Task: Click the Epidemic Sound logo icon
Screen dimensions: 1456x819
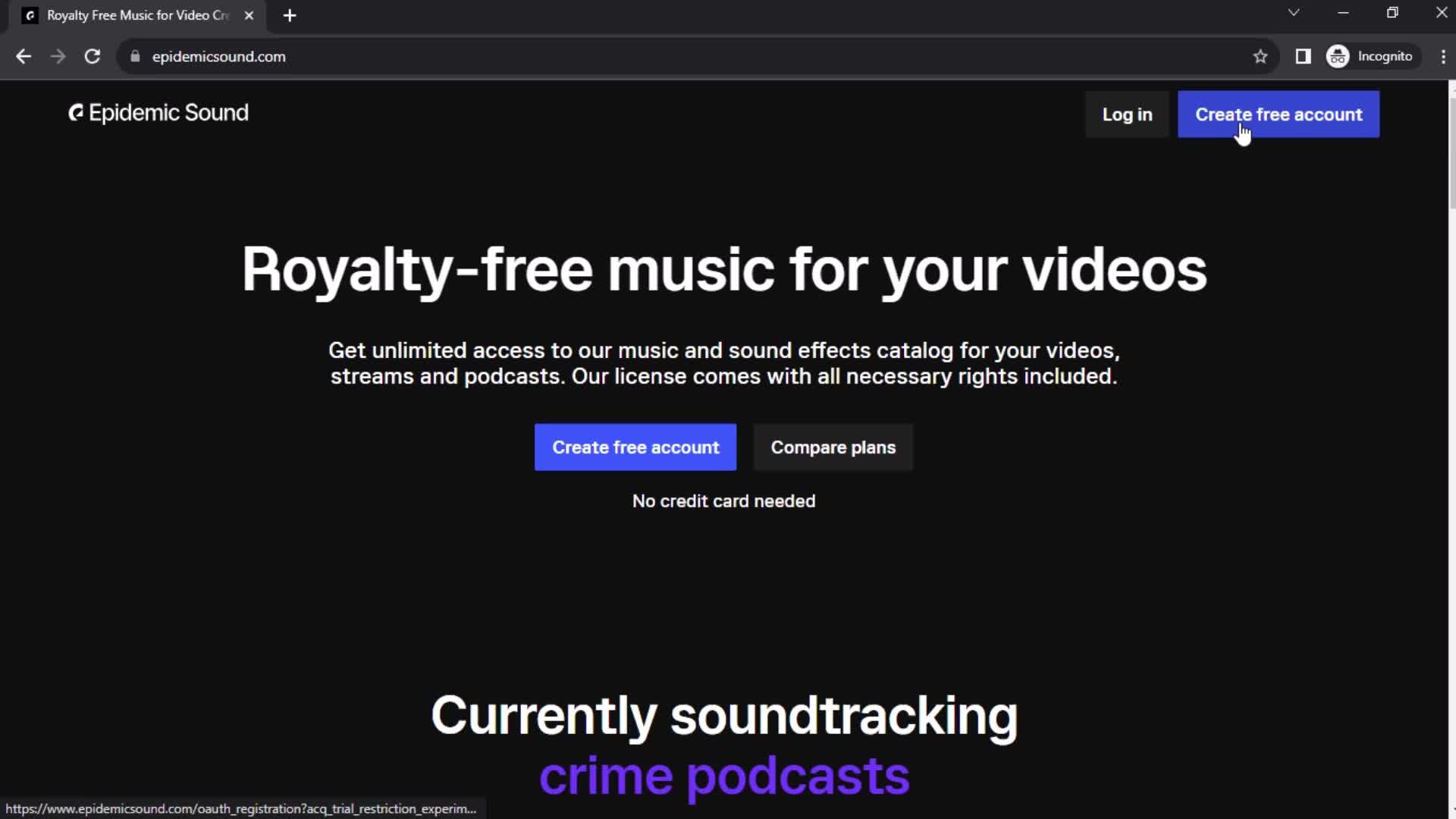Action: [x=76, y=112]
